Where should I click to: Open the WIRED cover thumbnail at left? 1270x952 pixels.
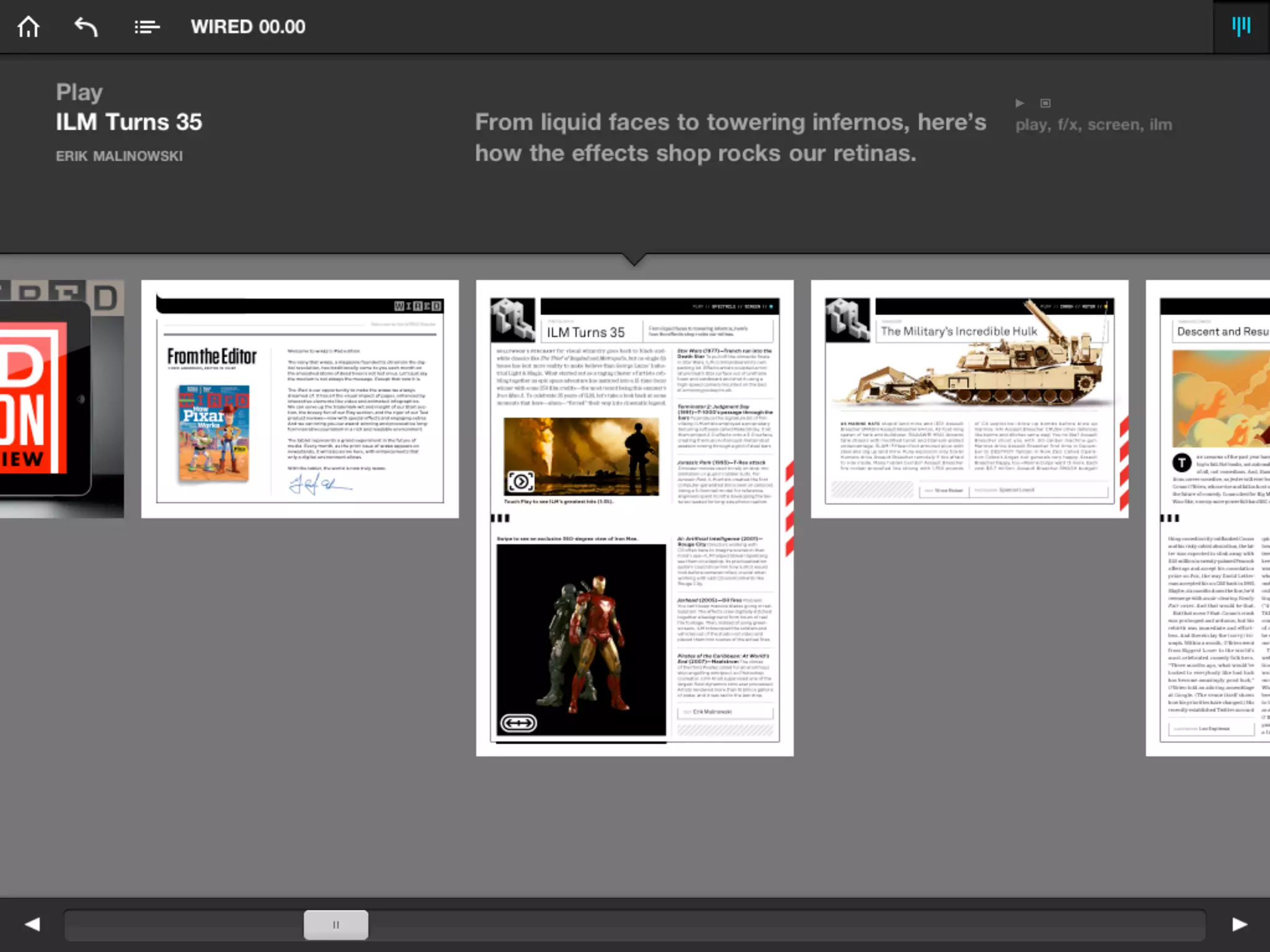pos(61,399)
